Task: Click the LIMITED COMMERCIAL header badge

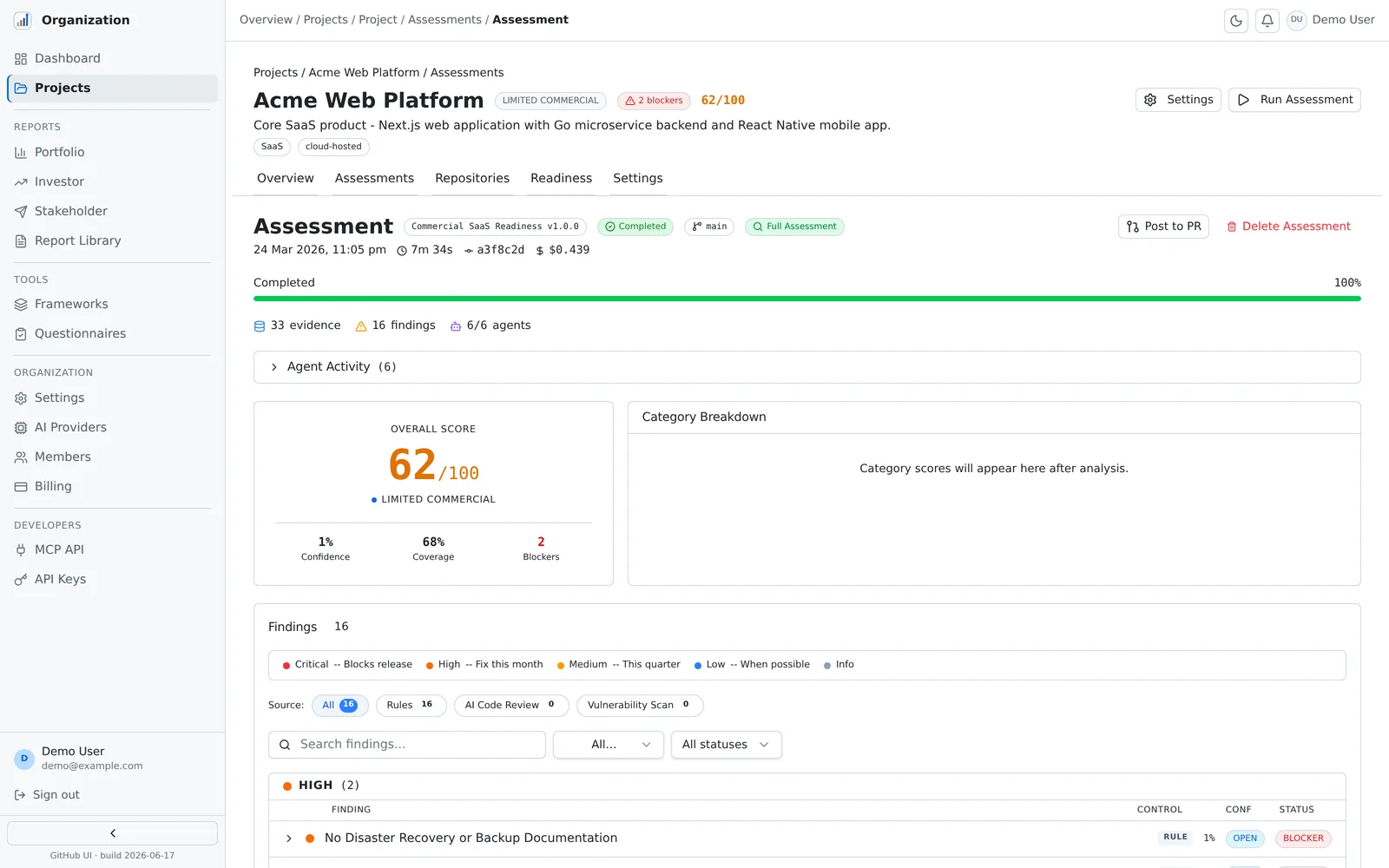Action: (x=550, y=101)
